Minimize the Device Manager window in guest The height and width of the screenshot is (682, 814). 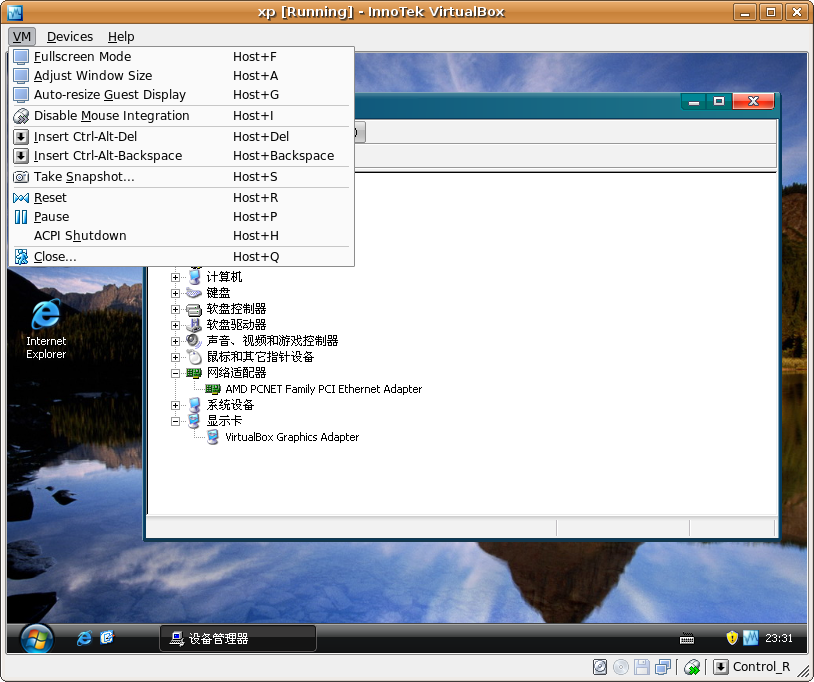click(694, 101)
